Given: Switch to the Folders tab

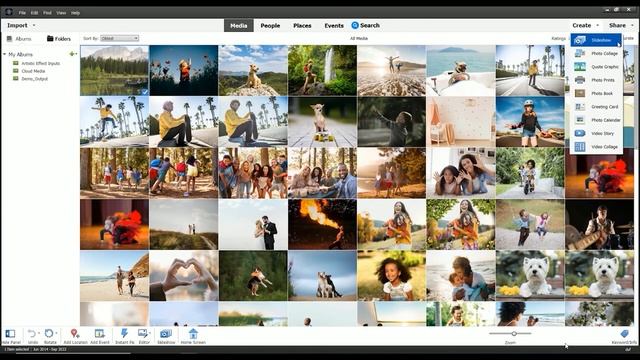Looking at the screenshot, I should 59,39.
